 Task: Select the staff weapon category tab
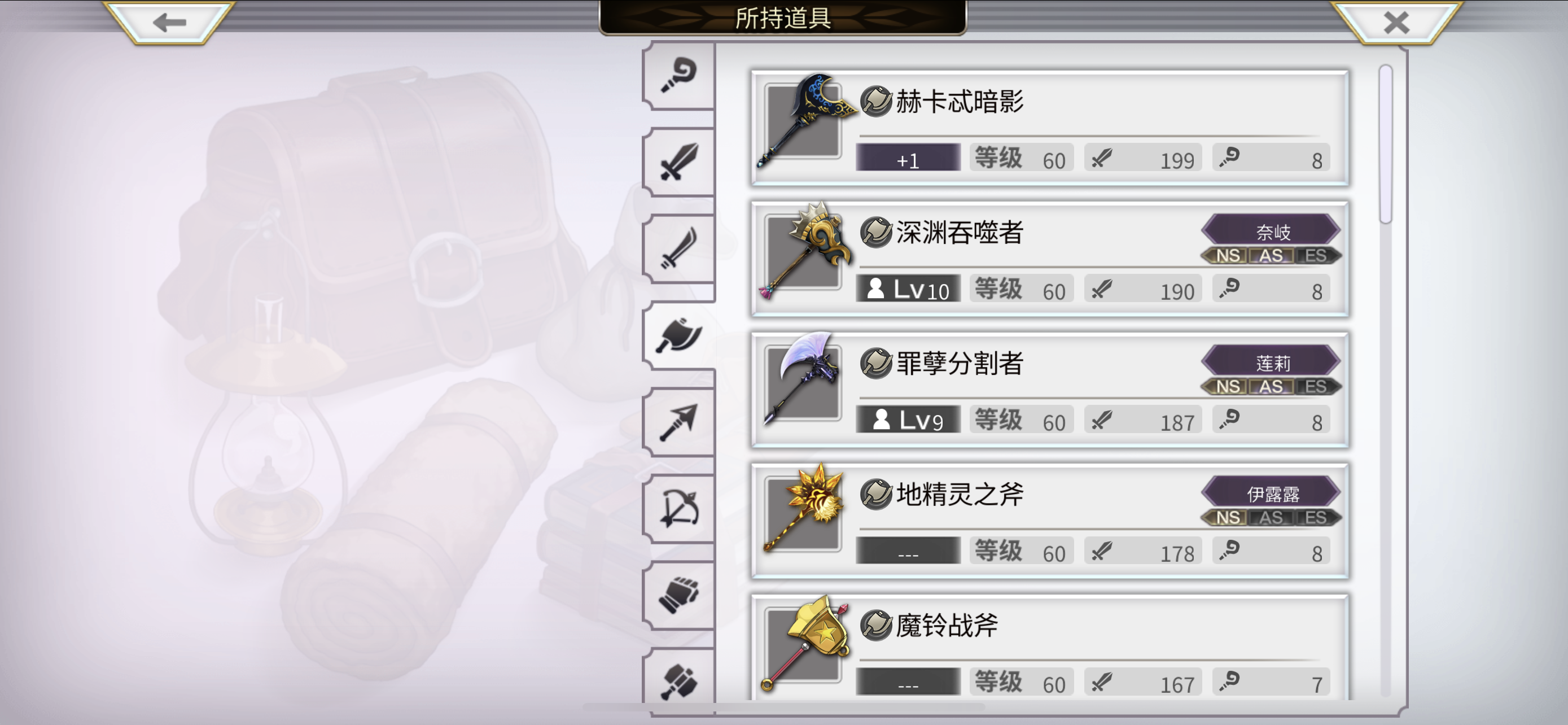pos(678,76)
